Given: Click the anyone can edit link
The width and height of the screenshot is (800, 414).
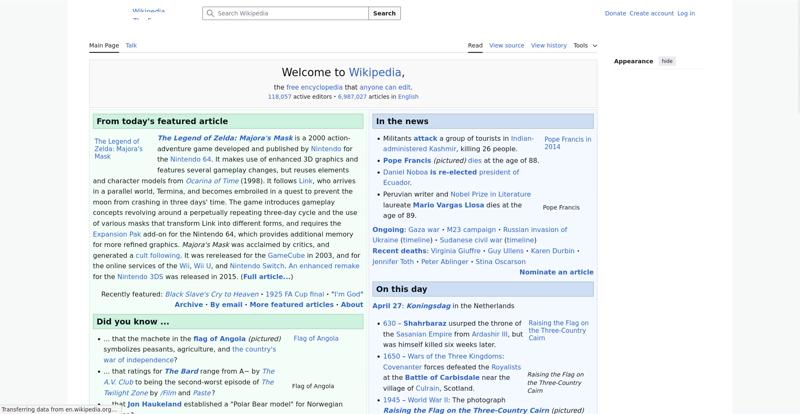Looking at the screenshot, I should pyautogui.click(x=385, y=87).
